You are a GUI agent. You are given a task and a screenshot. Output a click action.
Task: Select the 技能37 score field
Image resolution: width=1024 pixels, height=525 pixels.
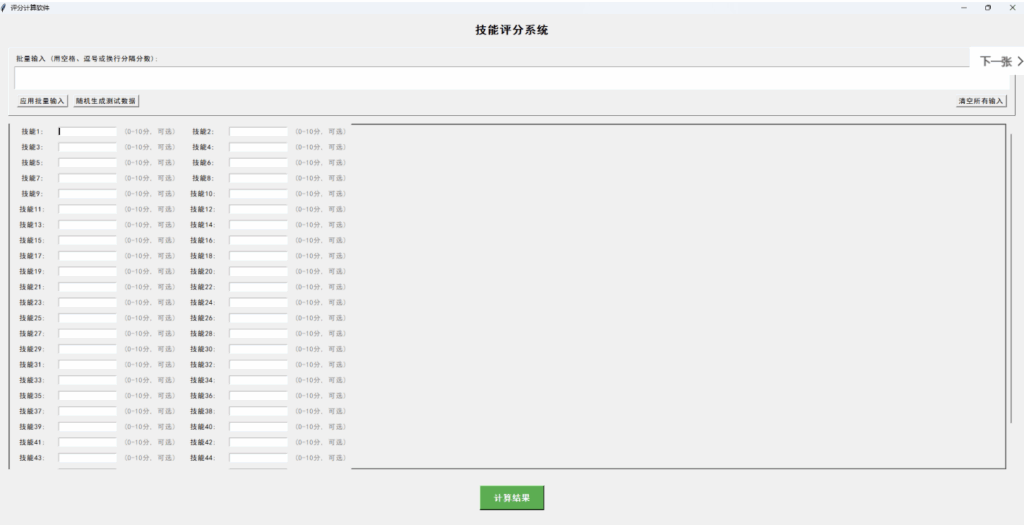88,411
